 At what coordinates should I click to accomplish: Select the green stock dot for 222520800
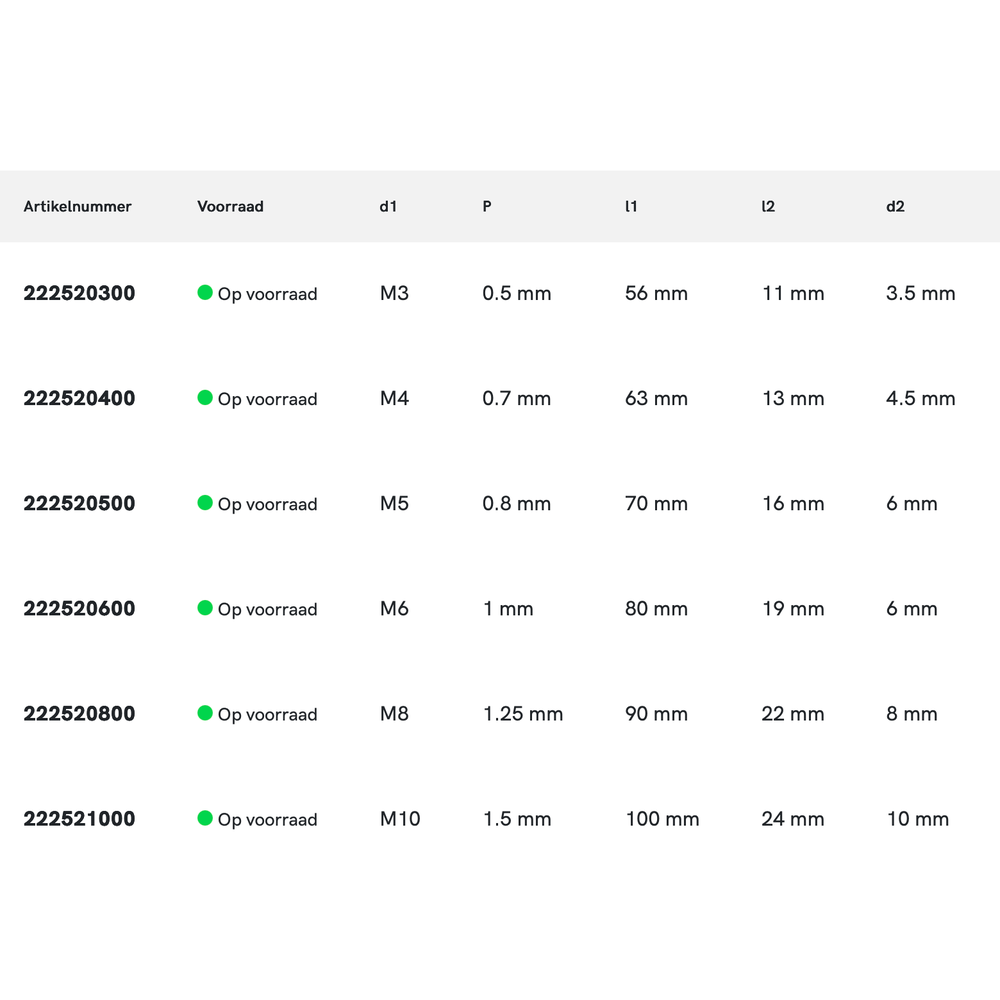[x=205, y=713]
